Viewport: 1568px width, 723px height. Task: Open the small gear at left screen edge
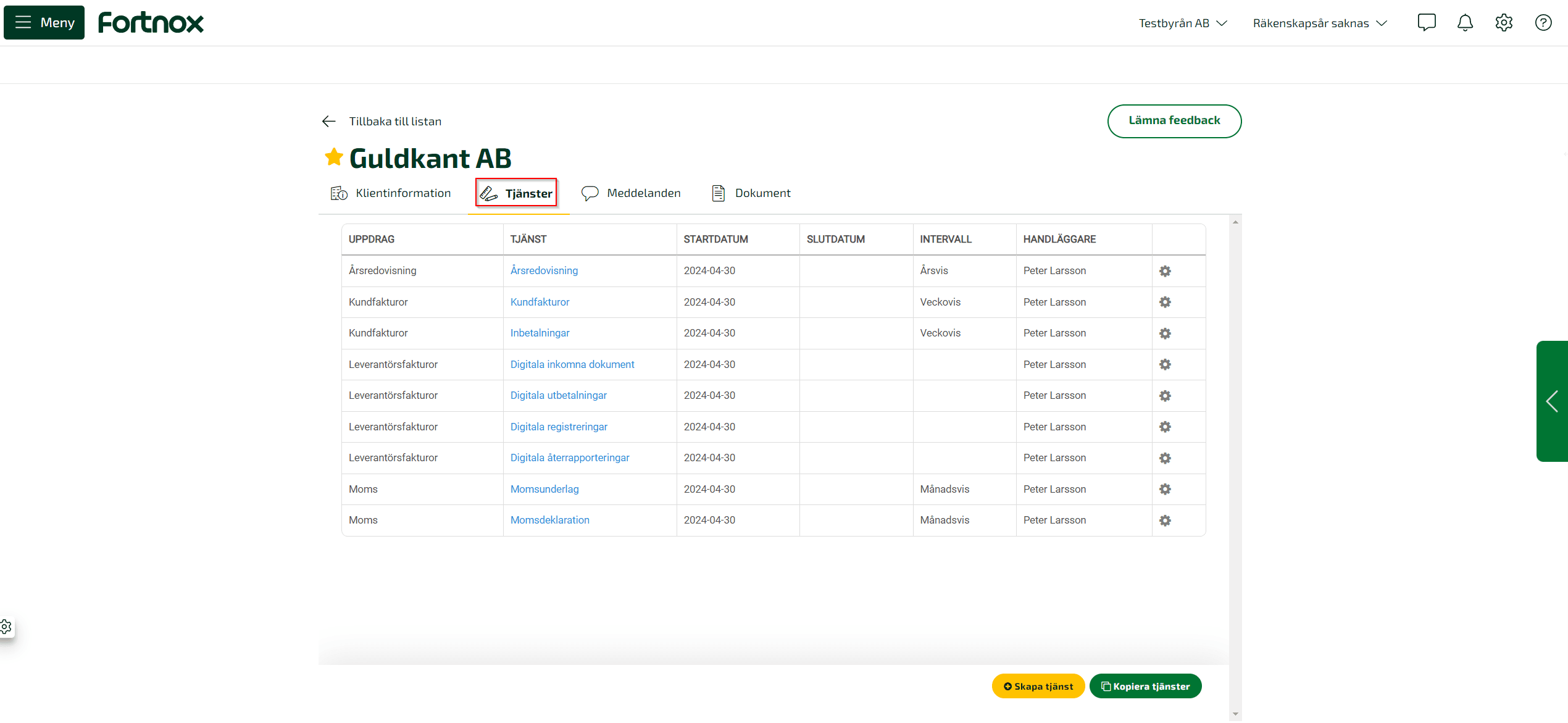[x=6, y=627]
